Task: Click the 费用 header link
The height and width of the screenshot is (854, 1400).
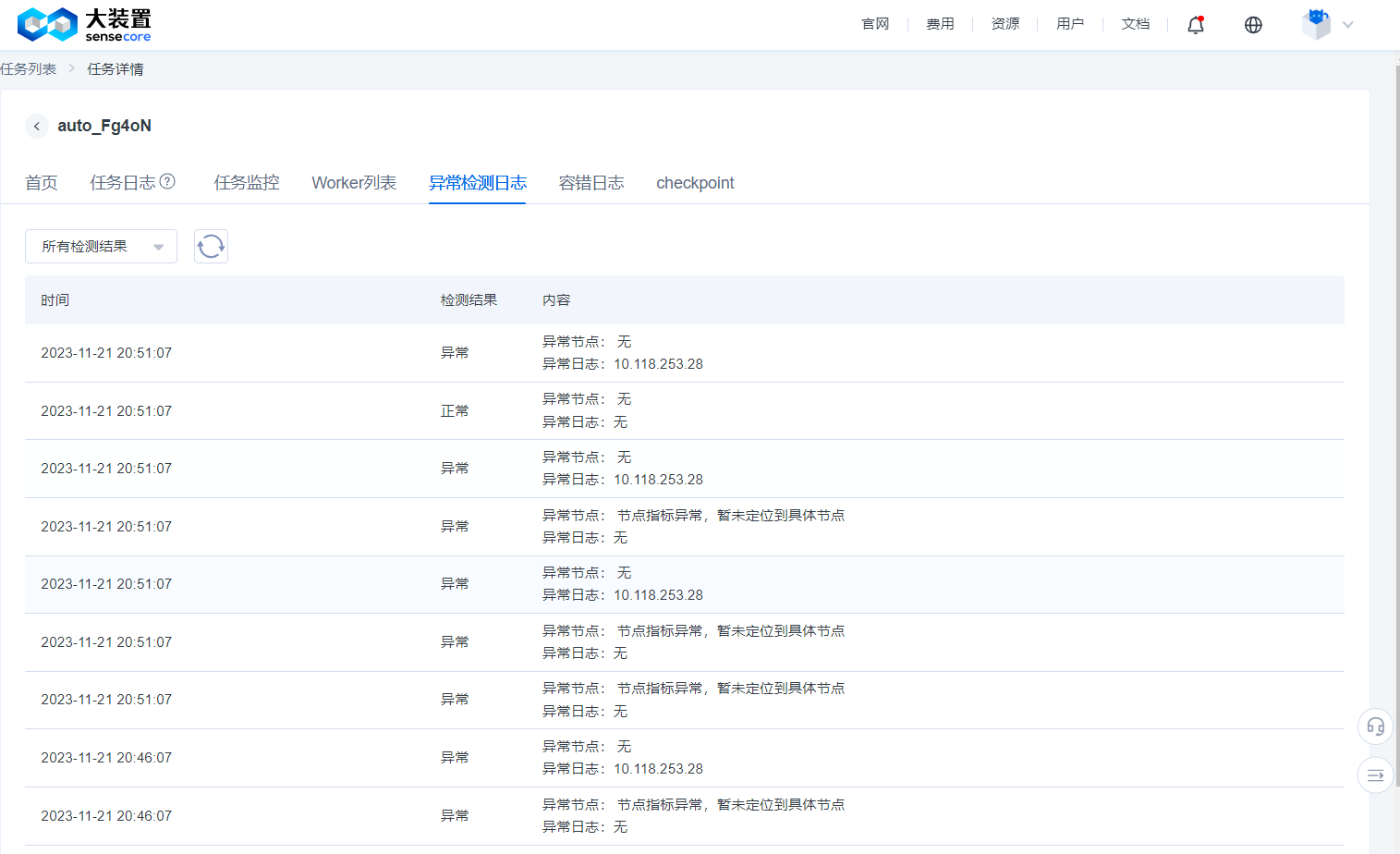Action: (x=940, y=24)
